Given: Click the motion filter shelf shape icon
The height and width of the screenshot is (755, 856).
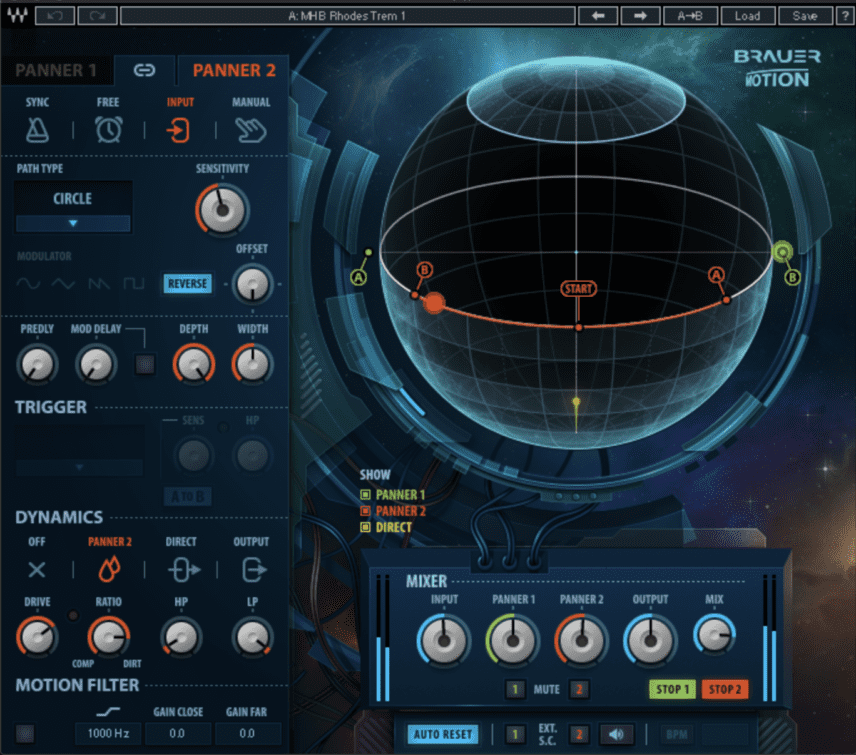Looking at the screenshot, I should (108, 711).
